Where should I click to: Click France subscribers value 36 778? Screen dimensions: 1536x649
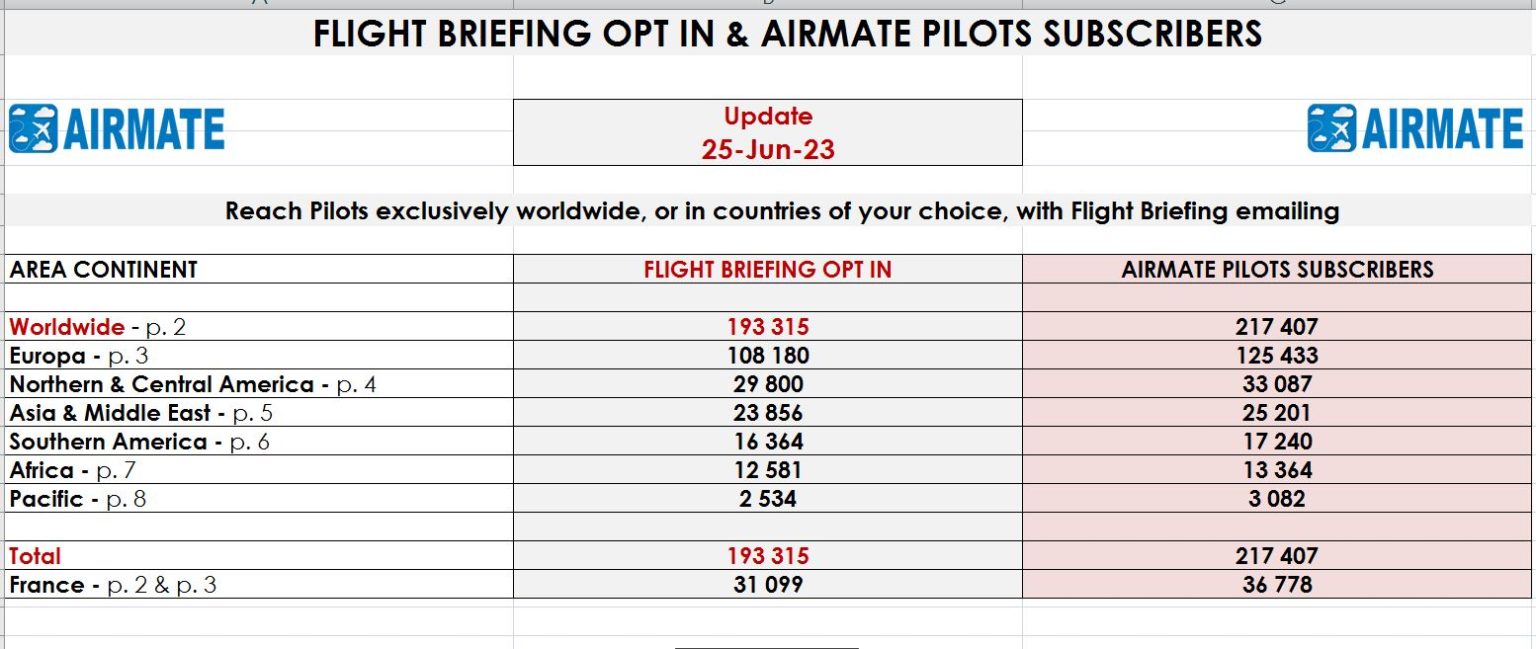(x=1277, y=584)
